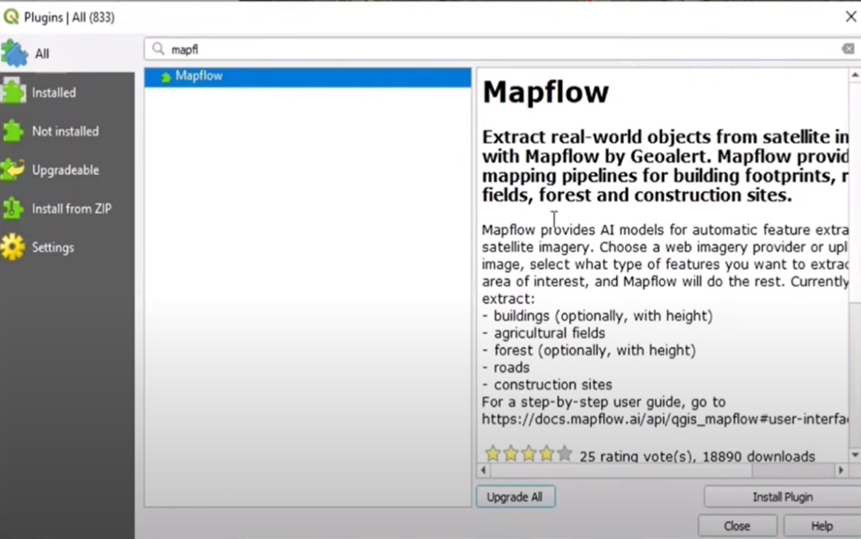Click the Upgrade All button
Image resolution: width=861 pixels, height=539 pixels.
(515, 497)
